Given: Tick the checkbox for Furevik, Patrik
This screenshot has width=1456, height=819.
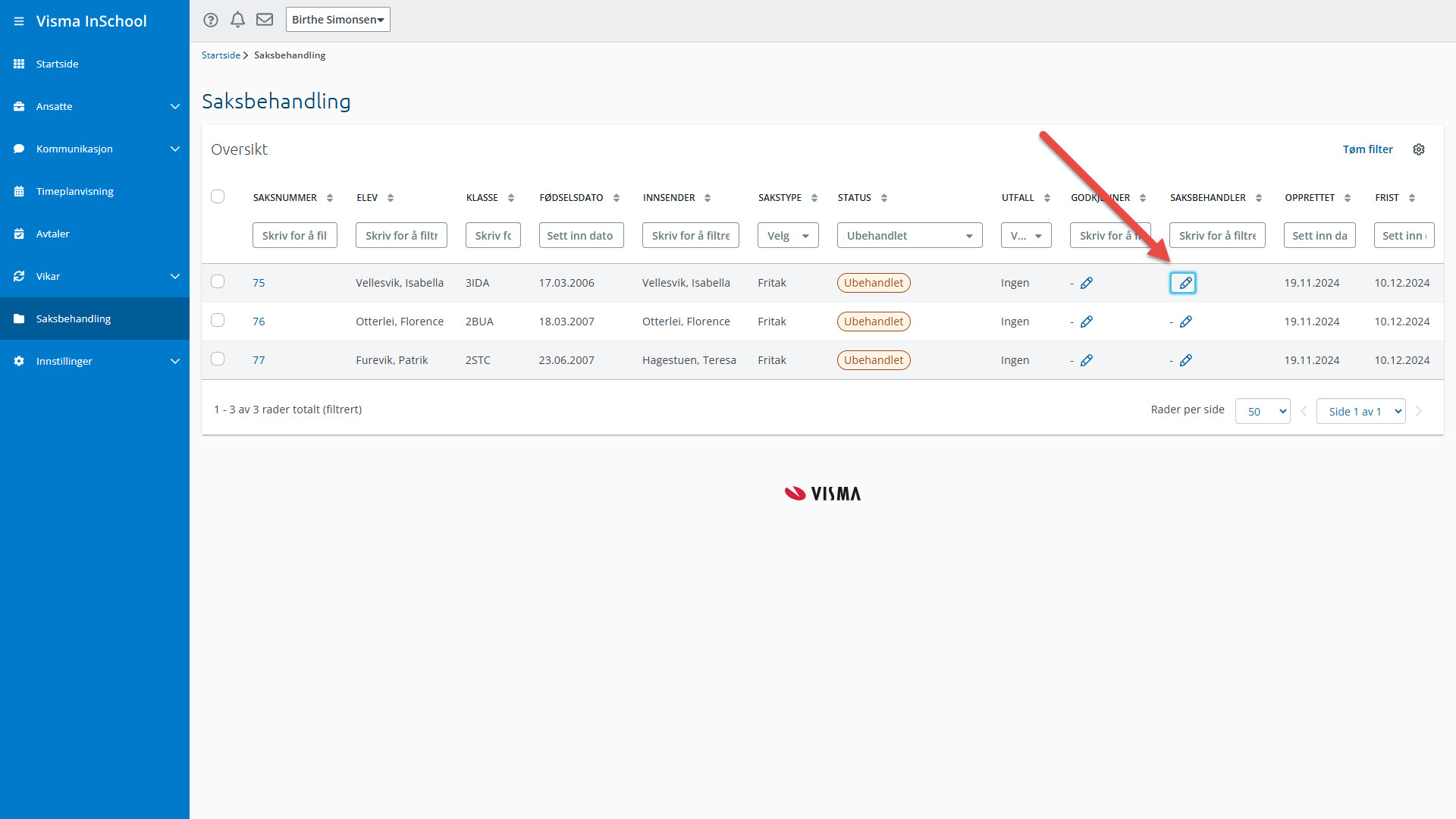Looking at the screenshot, I should [218, 359].
